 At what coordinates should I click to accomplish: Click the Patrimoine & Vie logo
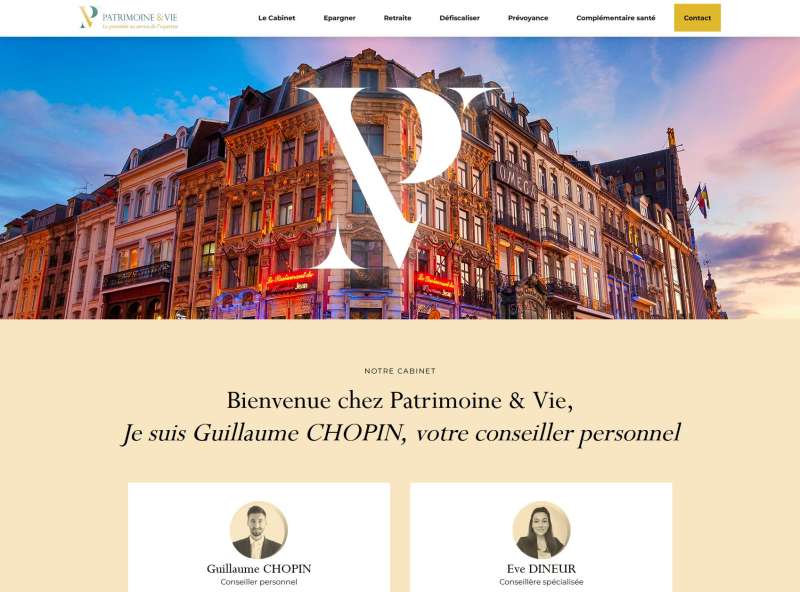129,17
